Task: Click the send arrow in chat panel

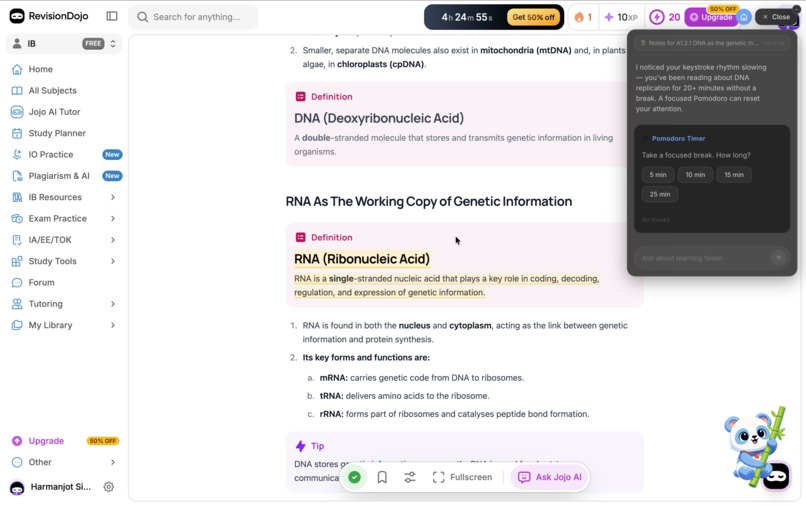Action: pyautogui.click(x=779, y=258)
